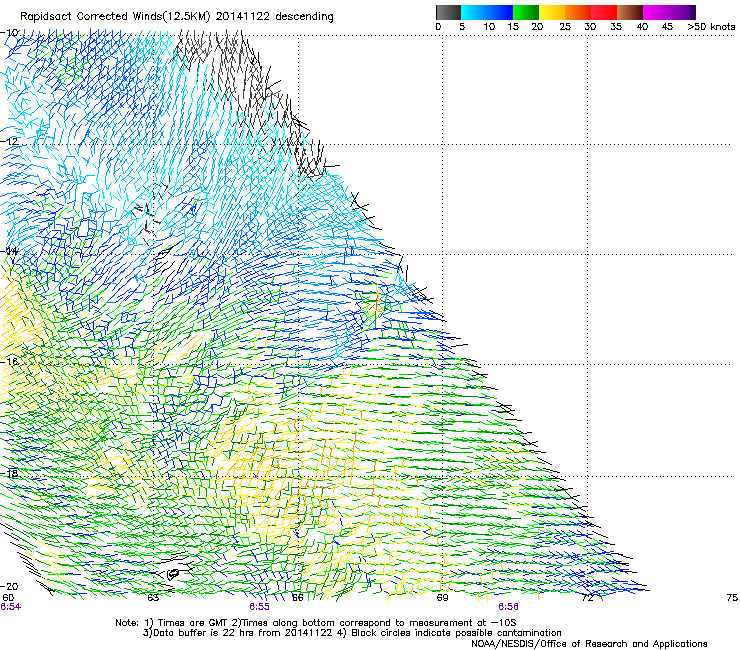
Task: Click the '-12' latitude axis label
Action: coord(10,141)
